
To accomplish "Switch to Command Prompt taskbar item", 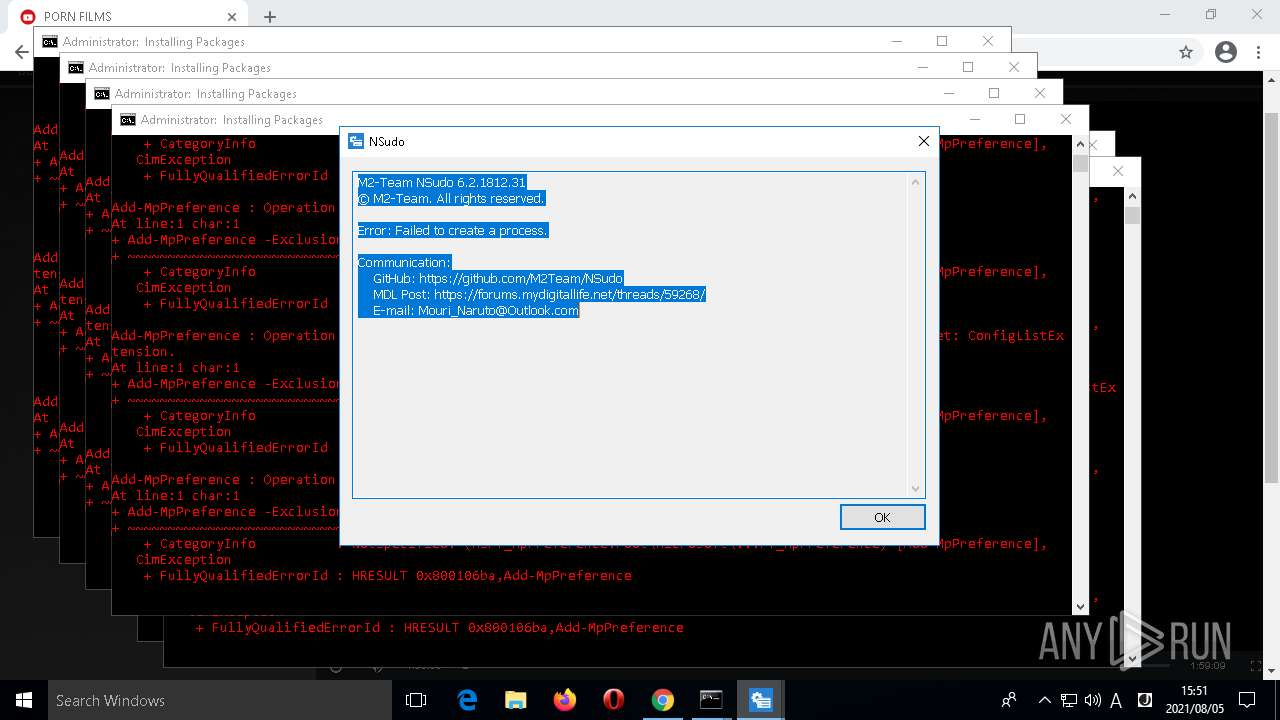I will [x=712, y=700].
